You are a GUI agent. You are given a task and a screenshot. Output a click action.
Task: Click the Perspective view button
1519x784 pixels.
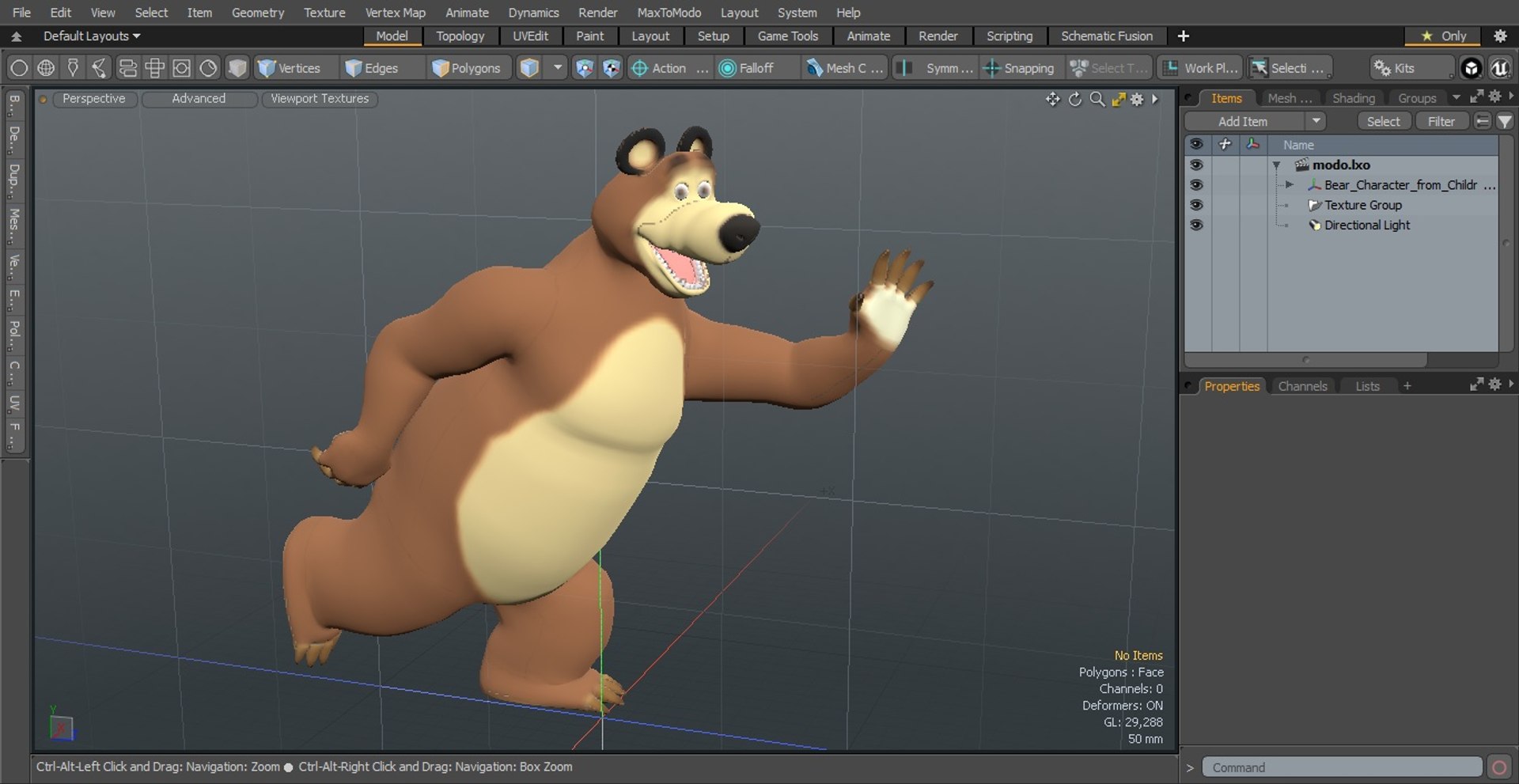tap(93, 99)
